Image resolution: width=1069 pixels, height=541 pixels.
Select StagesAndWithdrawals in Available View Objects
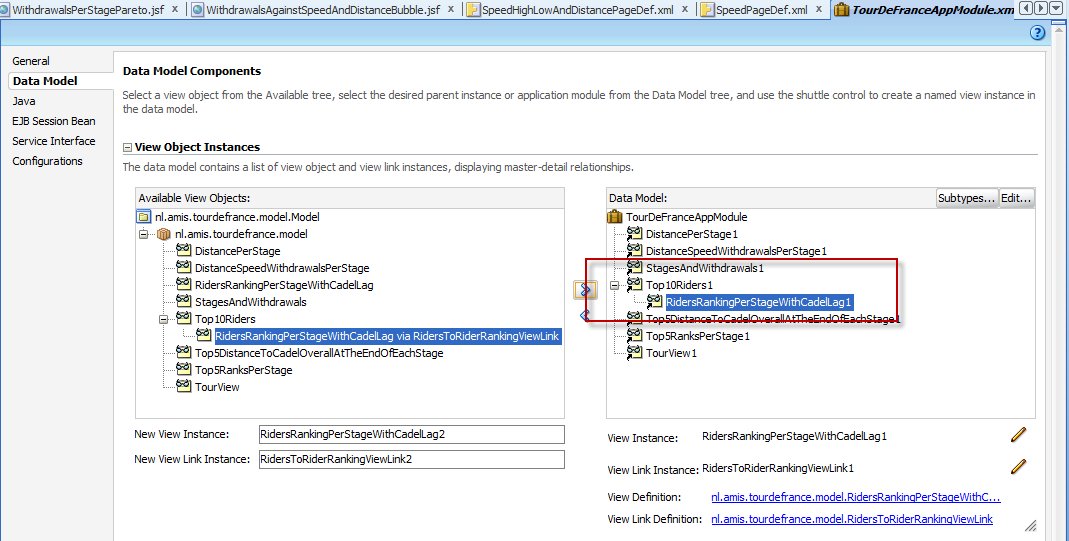[x=250, y=302]
